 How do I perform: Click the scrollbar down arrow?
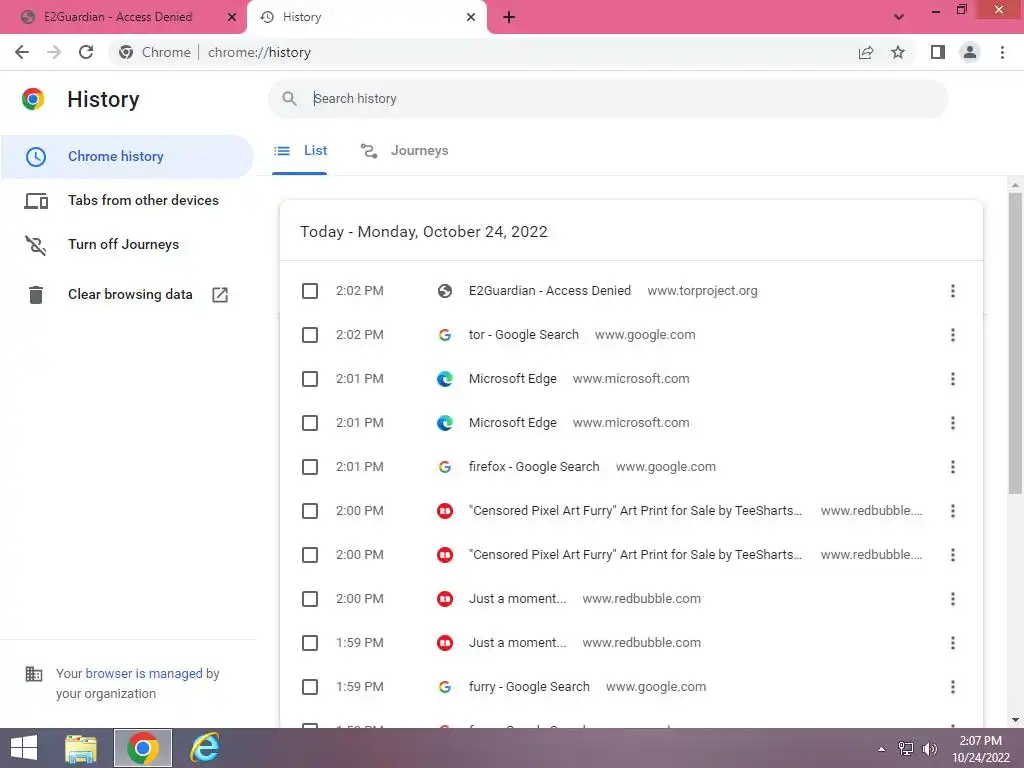[1015, 720]
